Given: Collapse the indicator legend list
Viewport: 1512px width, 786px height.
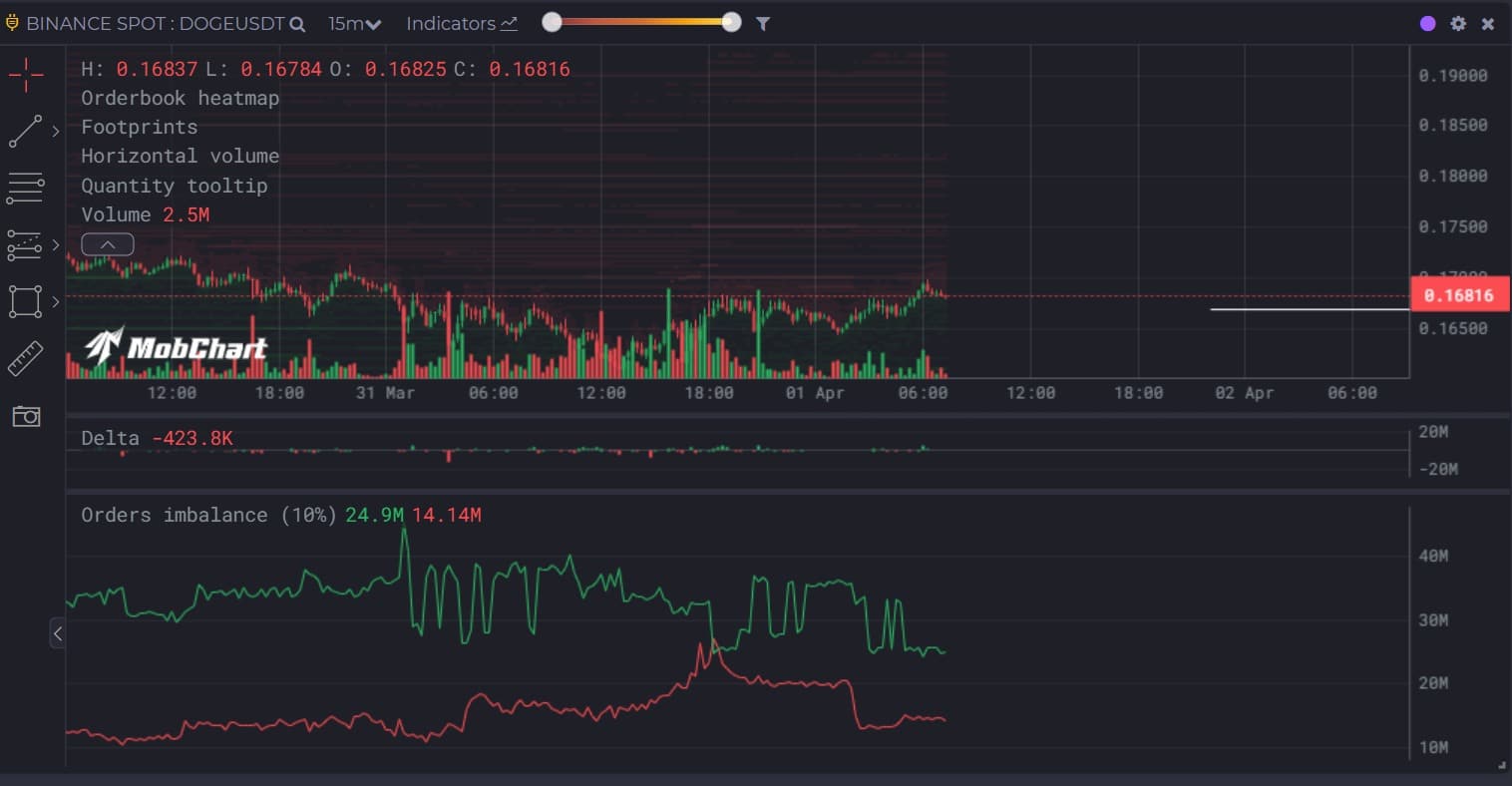Looking at the screenshot, I should [108, 244].
